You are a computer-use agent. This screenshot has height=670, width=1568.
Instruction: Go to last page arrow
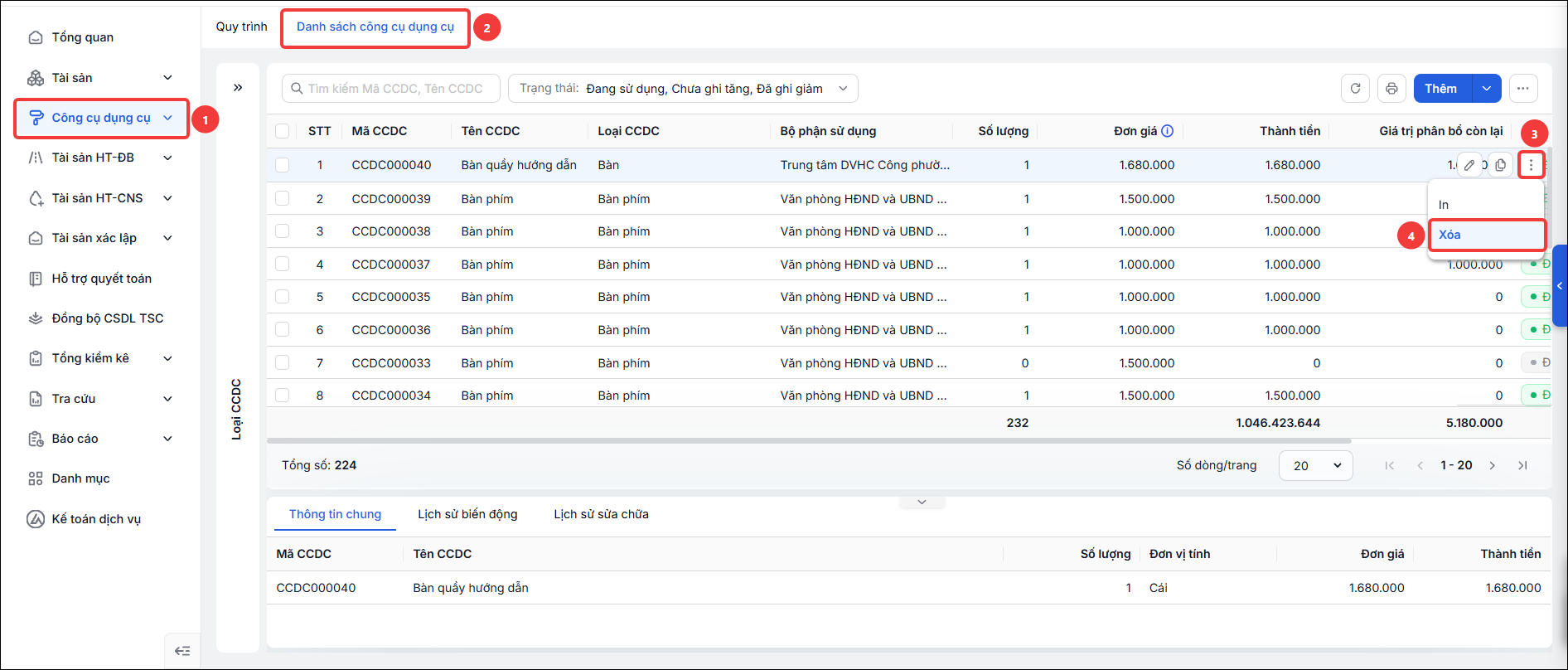[1522, 465]
